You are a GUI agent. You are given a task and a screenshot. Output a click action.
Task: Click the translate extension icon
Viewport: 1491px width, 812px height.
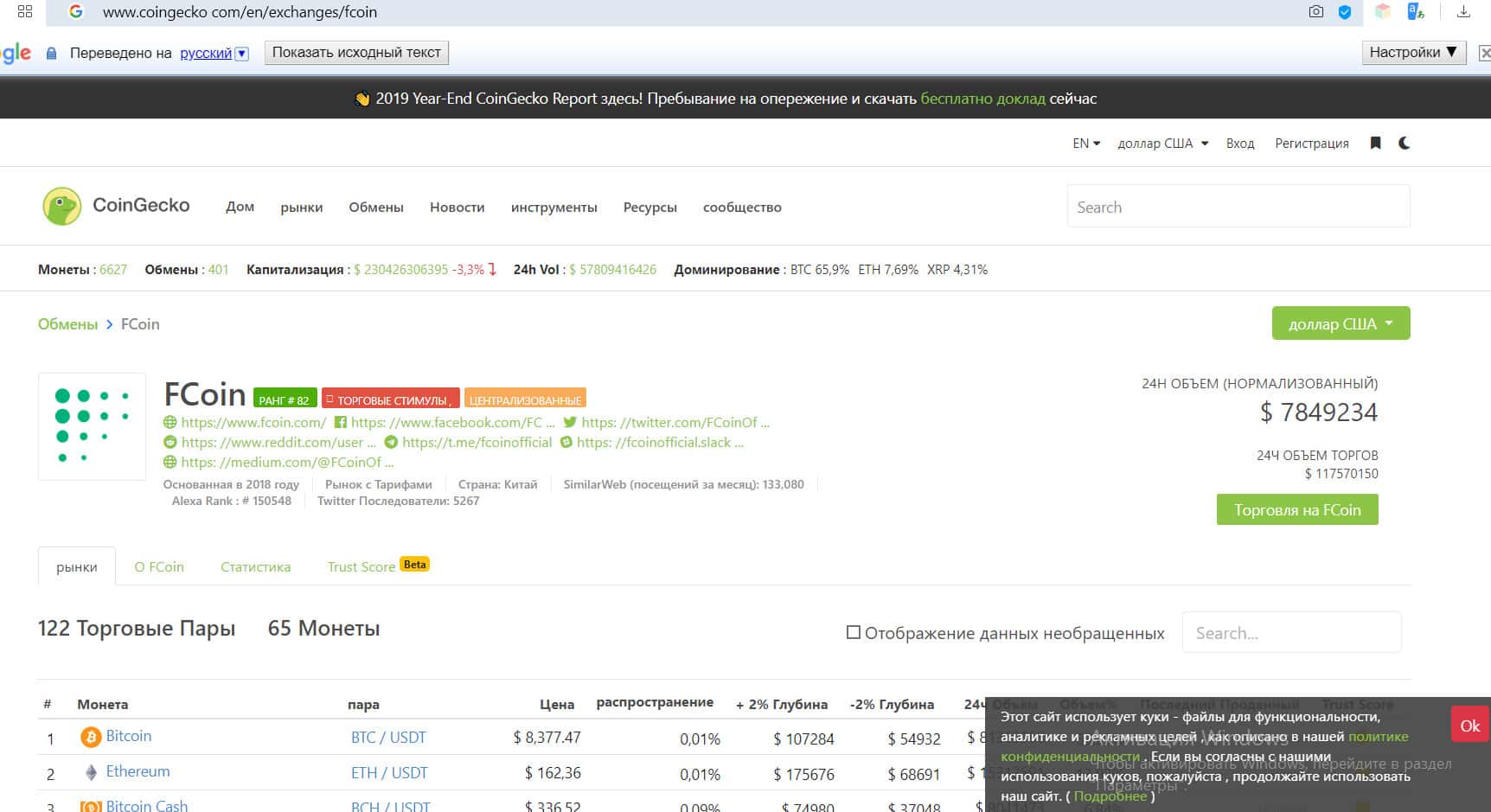(1415, 12)
